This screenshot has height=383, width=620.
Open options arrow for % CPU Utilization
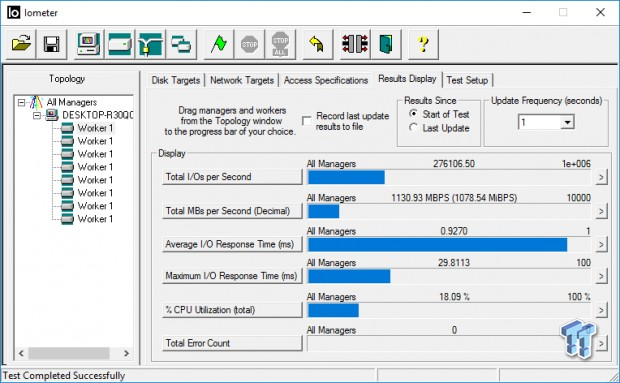coord(601,310)
